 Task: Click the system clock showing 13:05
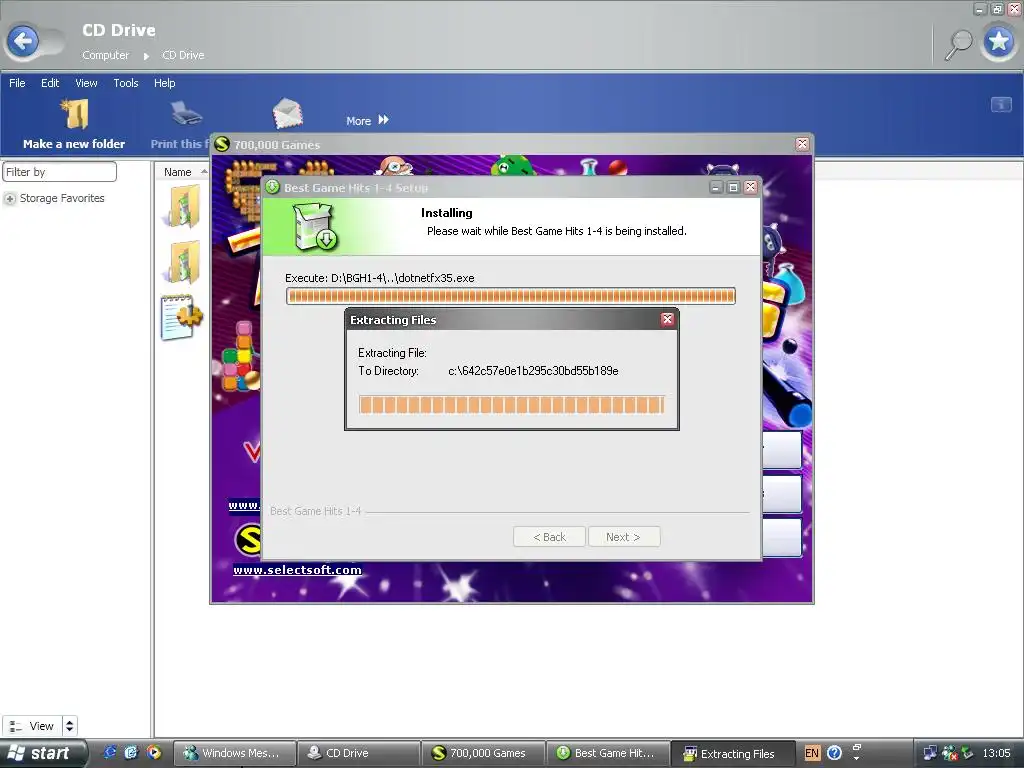996,753
